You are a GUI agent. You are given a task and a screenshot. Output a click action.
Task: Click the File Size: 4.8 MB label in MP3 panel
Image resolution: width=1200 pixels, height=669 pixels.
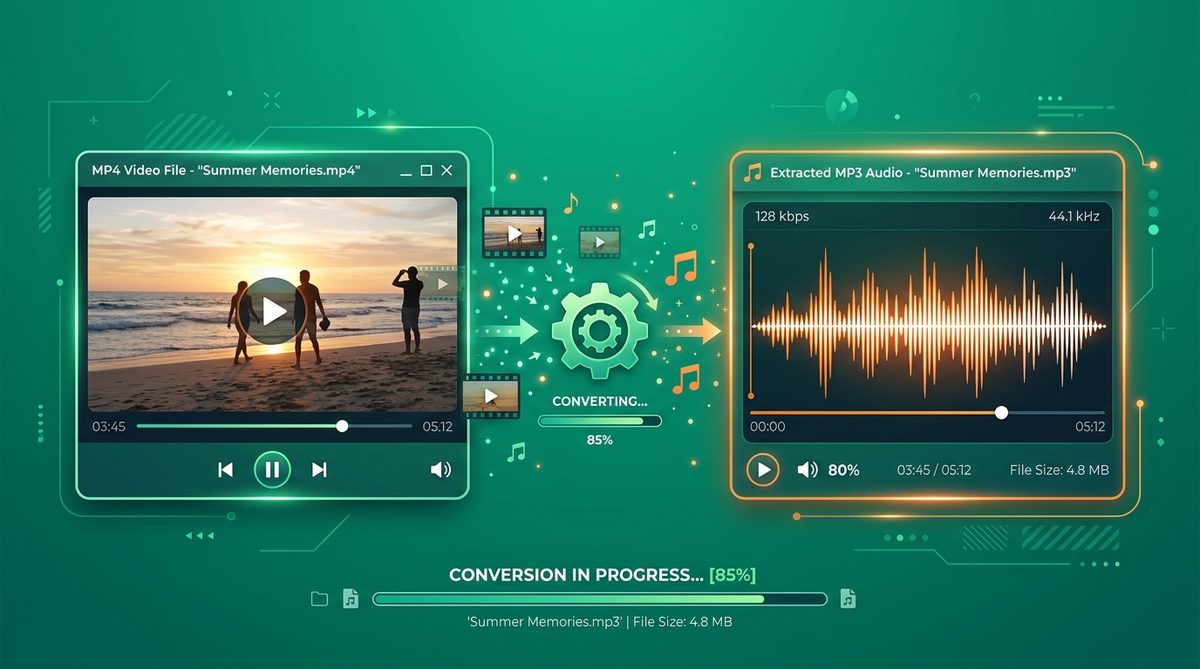click(1059, 469)
